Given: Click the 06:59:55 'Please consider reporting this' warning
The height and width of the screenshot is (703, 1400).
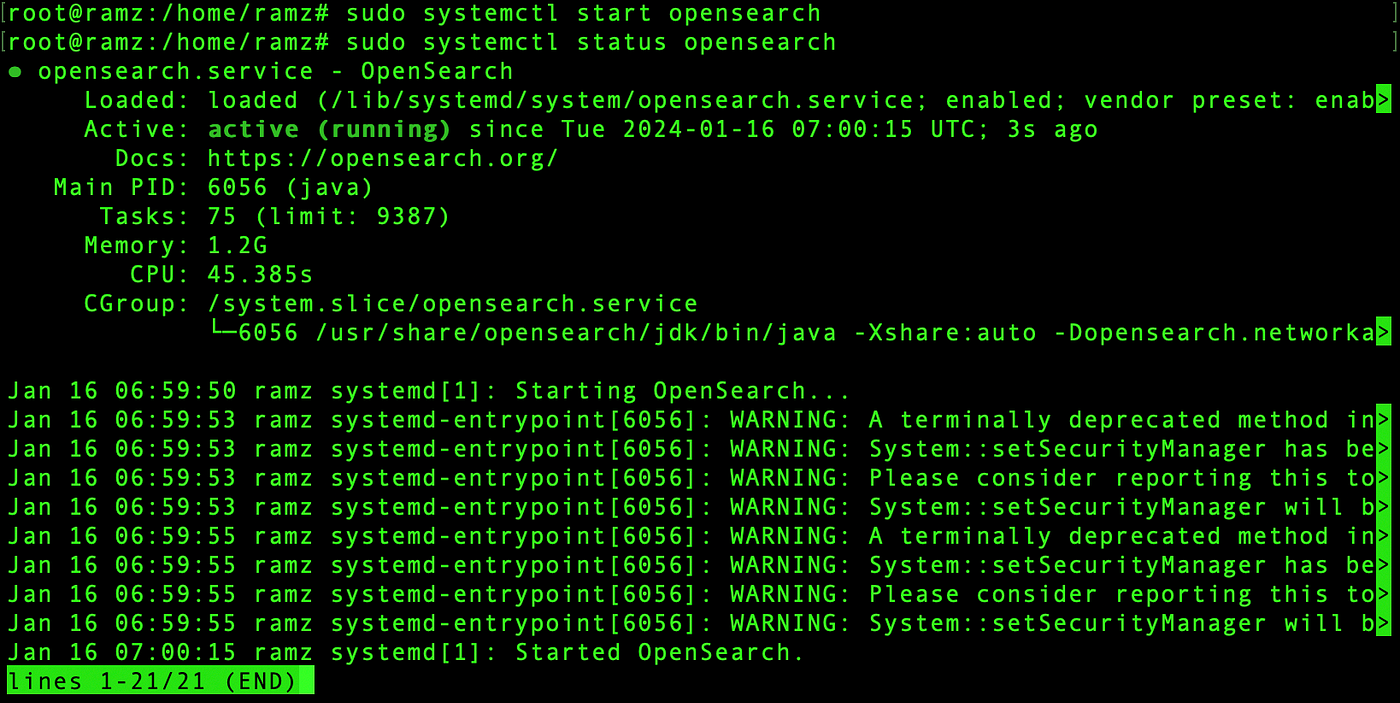Looking at the screenshot, I should (x=1052, y=595).
